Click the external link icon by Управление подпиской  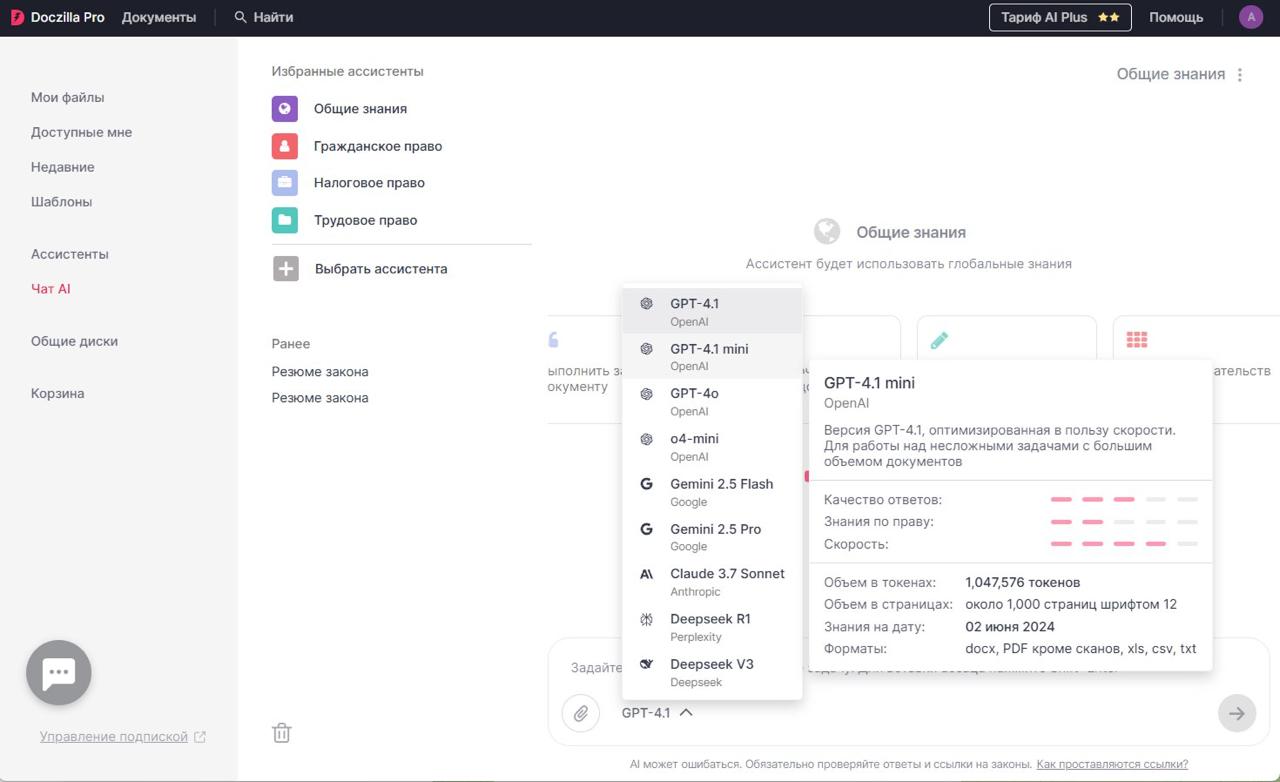coord(200,737)
